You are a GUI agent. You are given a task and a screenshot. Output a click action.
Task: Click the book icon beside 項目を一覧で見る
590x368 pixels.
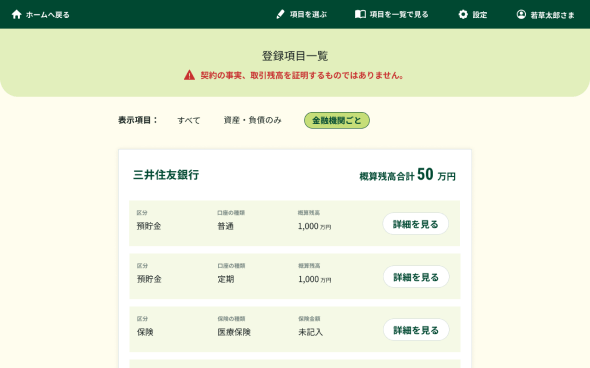click(x=360, y=14)
